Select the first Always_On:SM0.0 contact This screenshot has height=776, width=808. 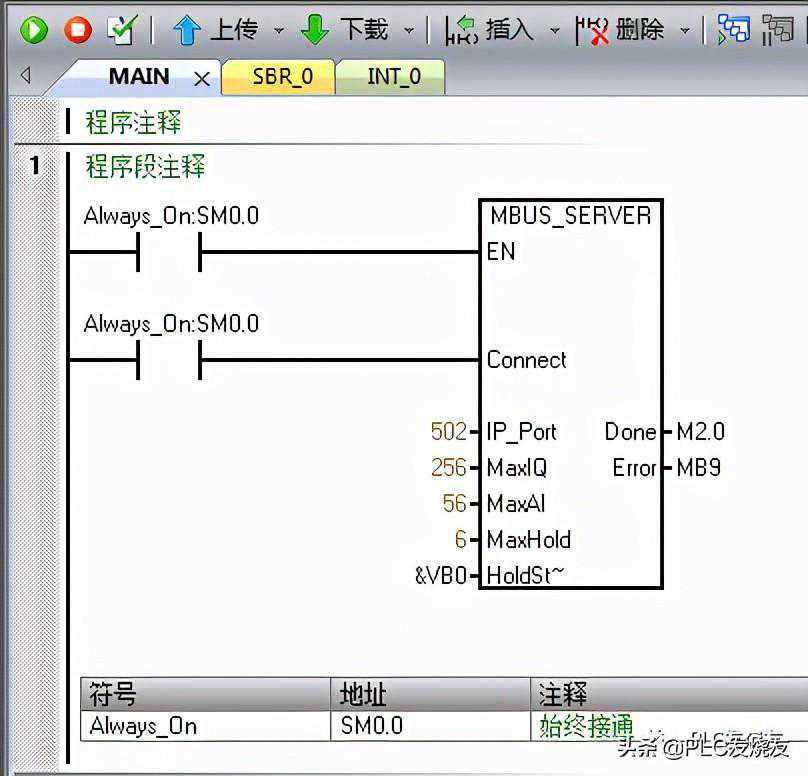pos(168,252)
